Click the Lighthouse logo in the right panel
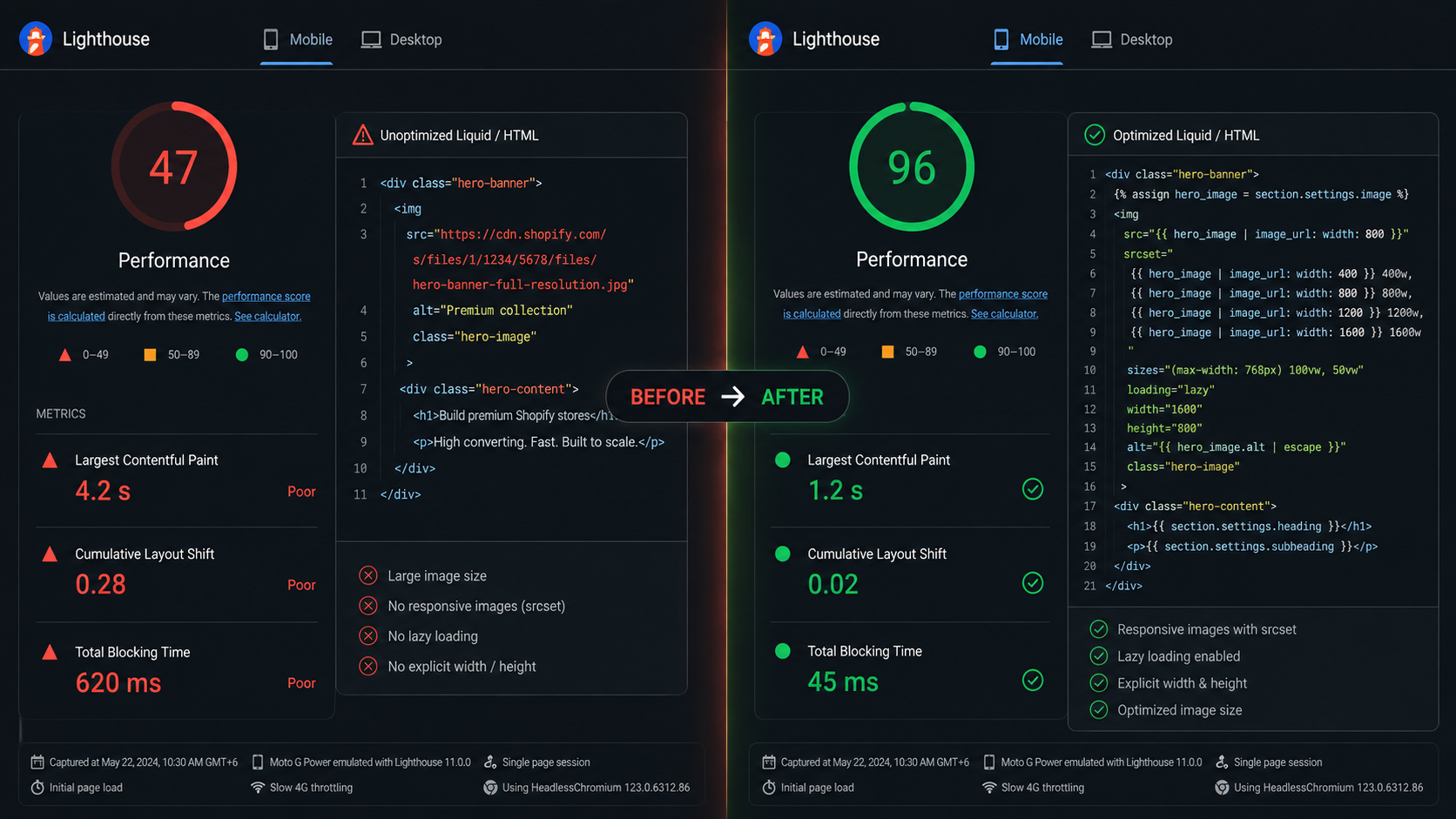Screen dimensions: 1456x819 765,39
